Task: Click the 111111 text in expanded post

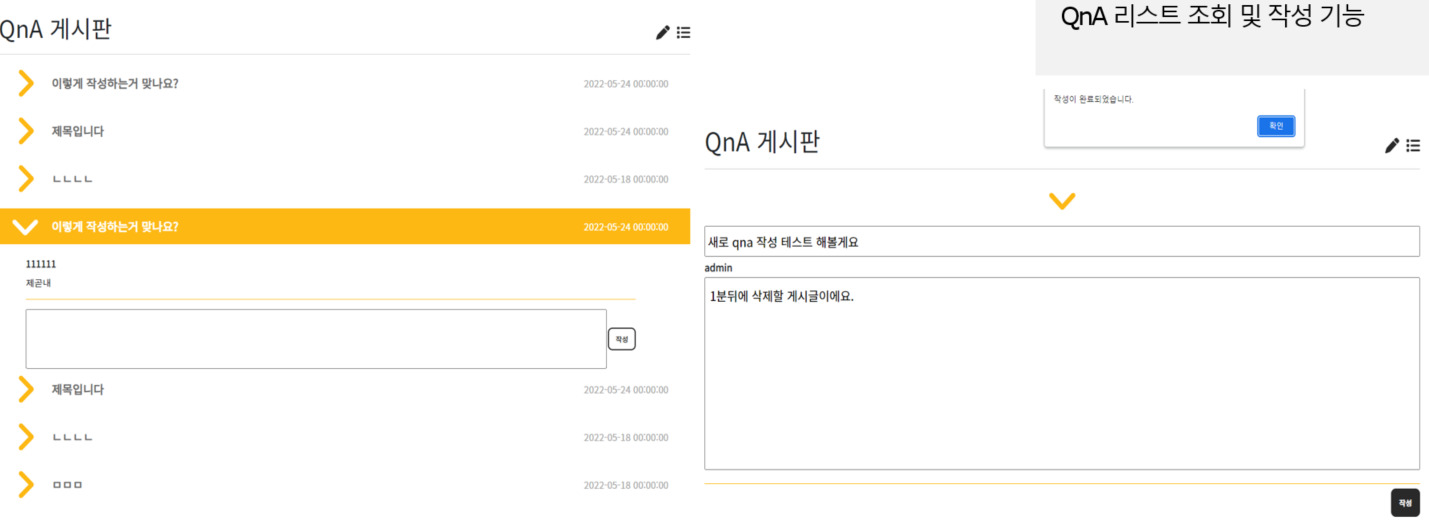Action: click(x=41, y=264)
